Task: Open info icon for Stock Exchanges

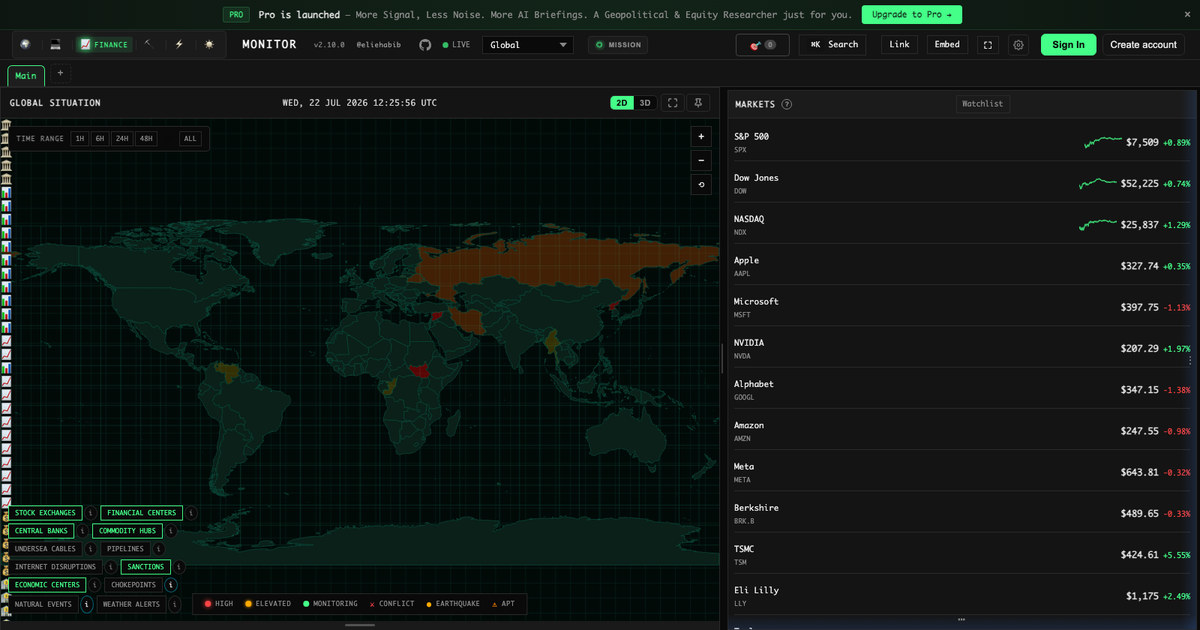Action: (x=91, y=513)
